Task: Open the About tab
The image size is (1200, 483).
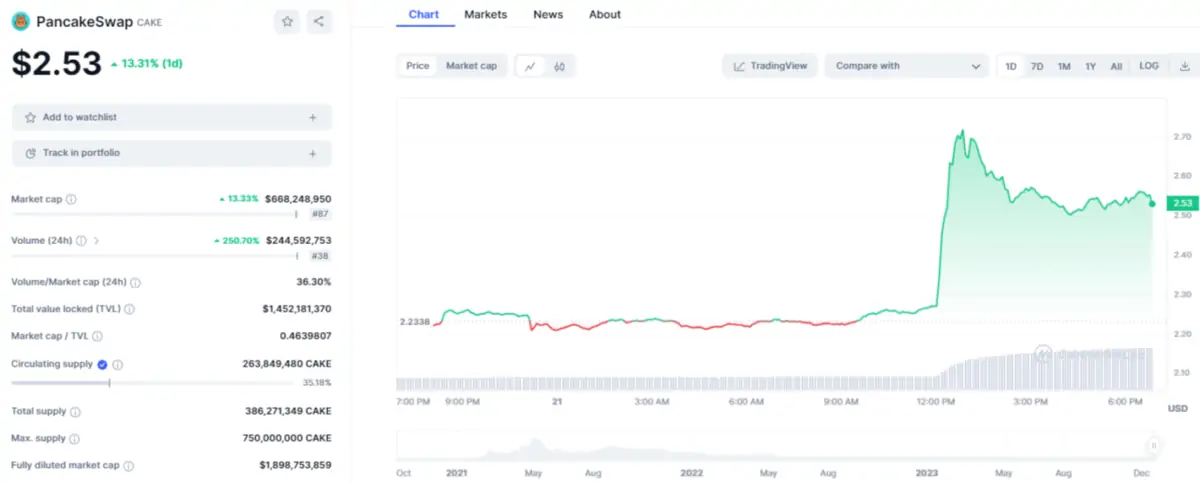Action: pos(605,15)
